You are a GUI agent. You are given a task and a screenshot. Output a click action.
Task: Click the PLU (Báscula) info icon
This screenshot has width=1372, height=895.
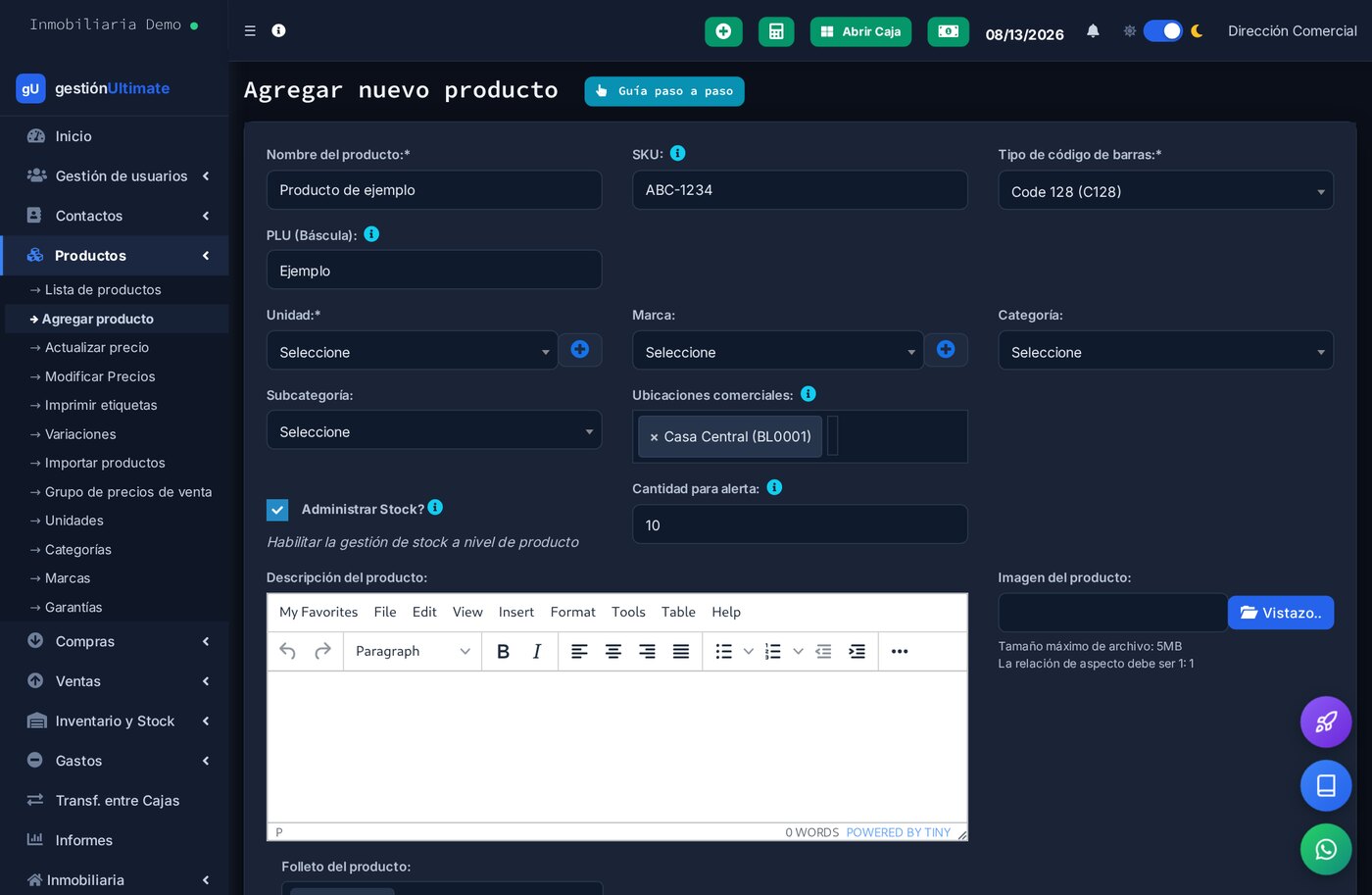point(371,234)
